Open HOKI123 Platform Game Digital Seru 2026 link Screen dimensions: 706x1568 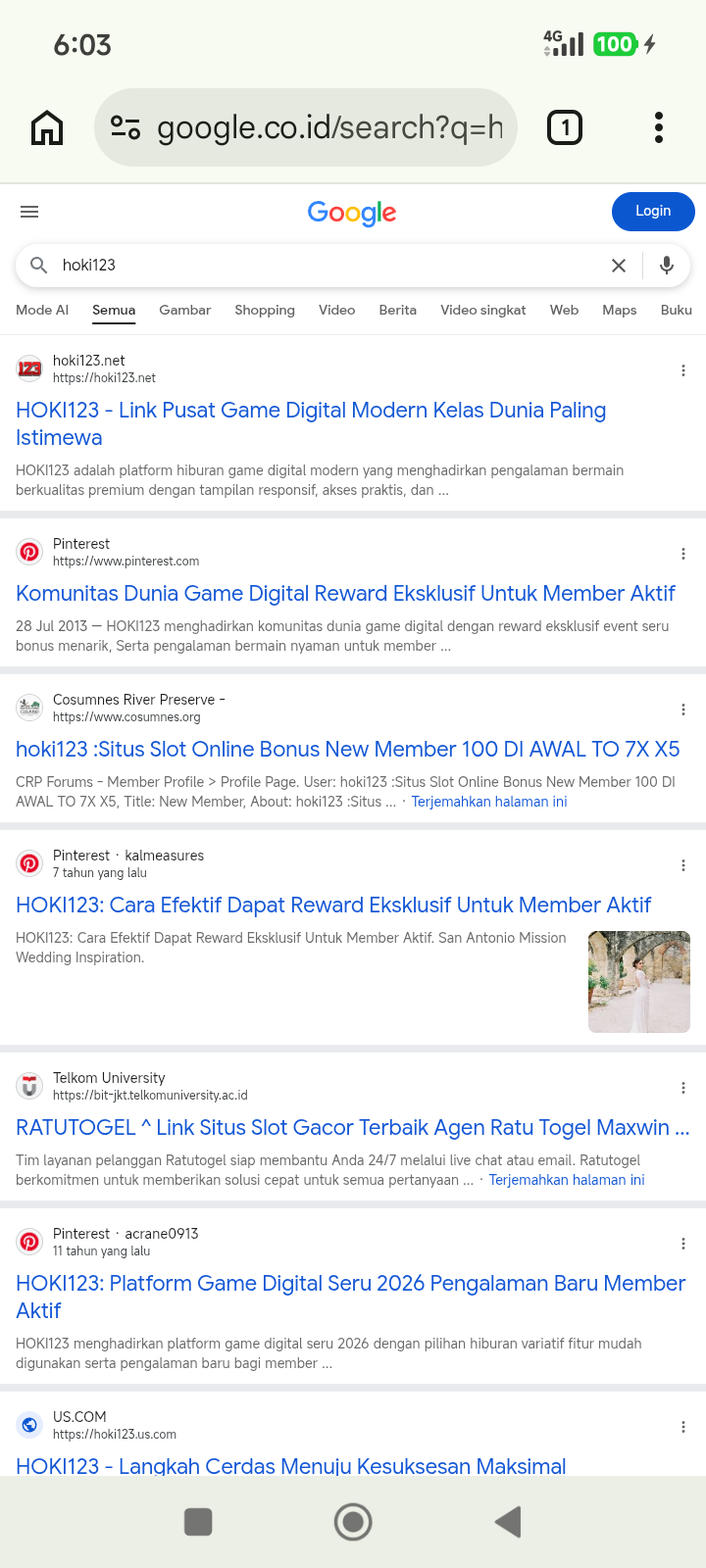click(x=350, y=1297)
